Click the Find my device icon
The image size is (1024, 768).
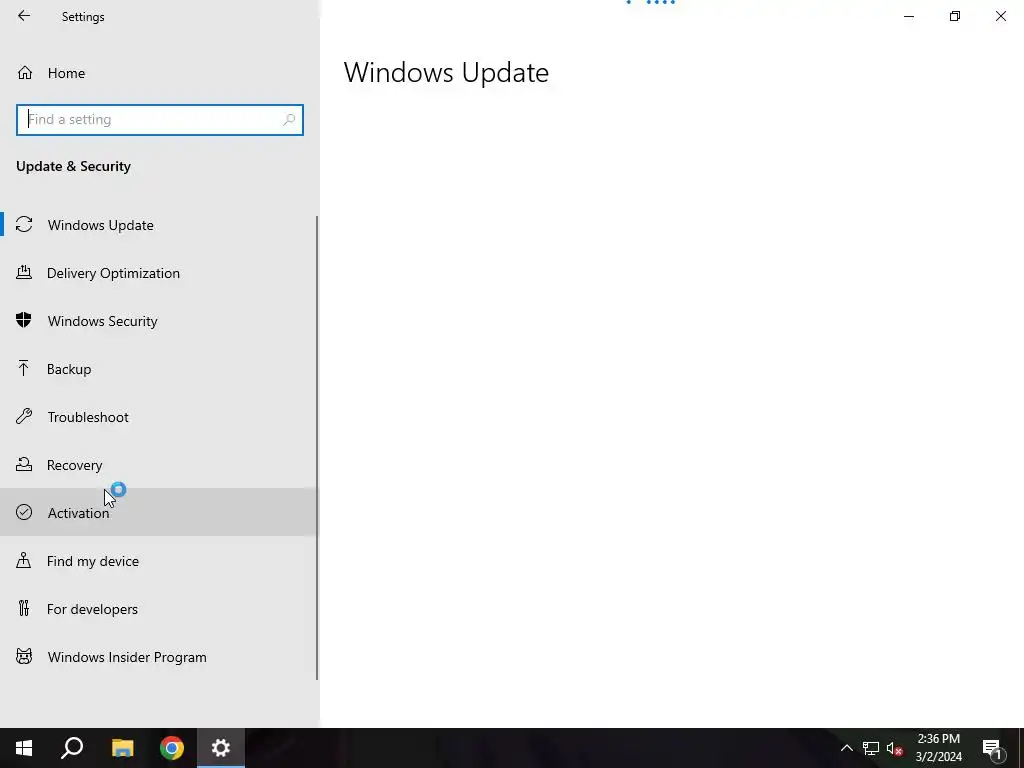coord(24,560)
